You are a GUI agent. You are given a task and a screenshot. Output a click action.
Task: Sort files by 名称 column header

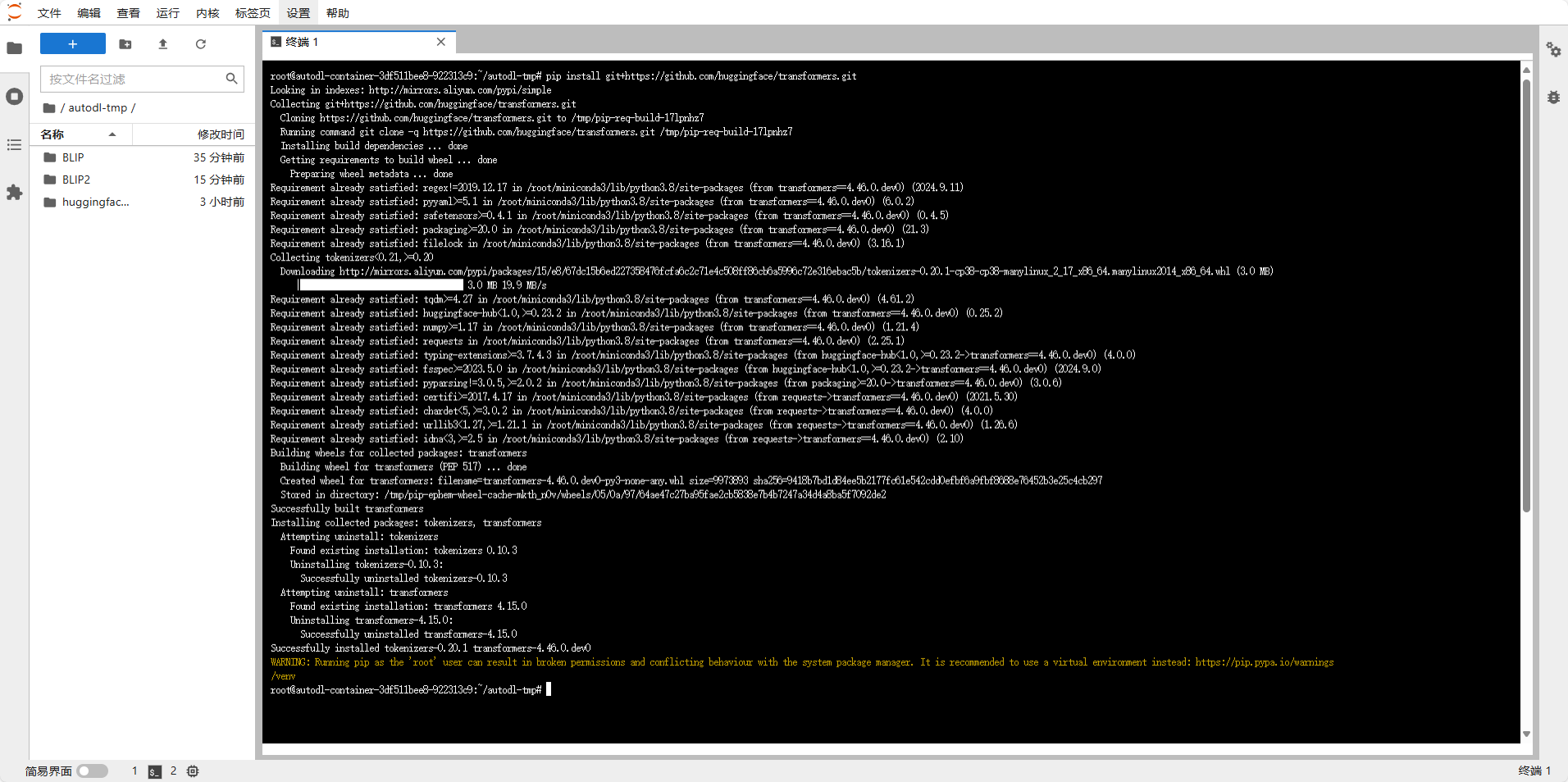pos(82,134)
